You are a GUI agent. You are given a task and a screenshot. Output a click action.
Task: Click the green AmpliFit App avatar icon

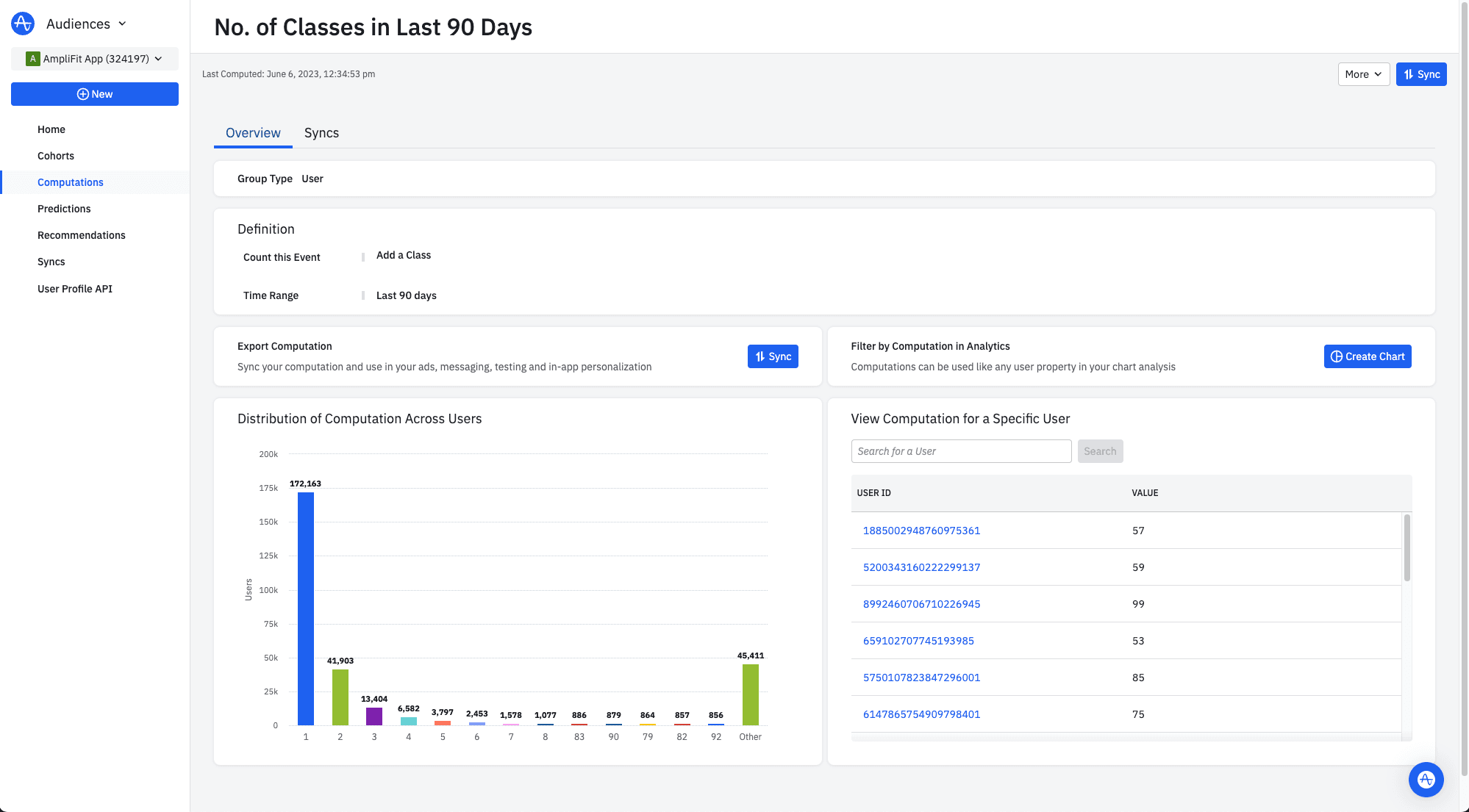(32, 58)
